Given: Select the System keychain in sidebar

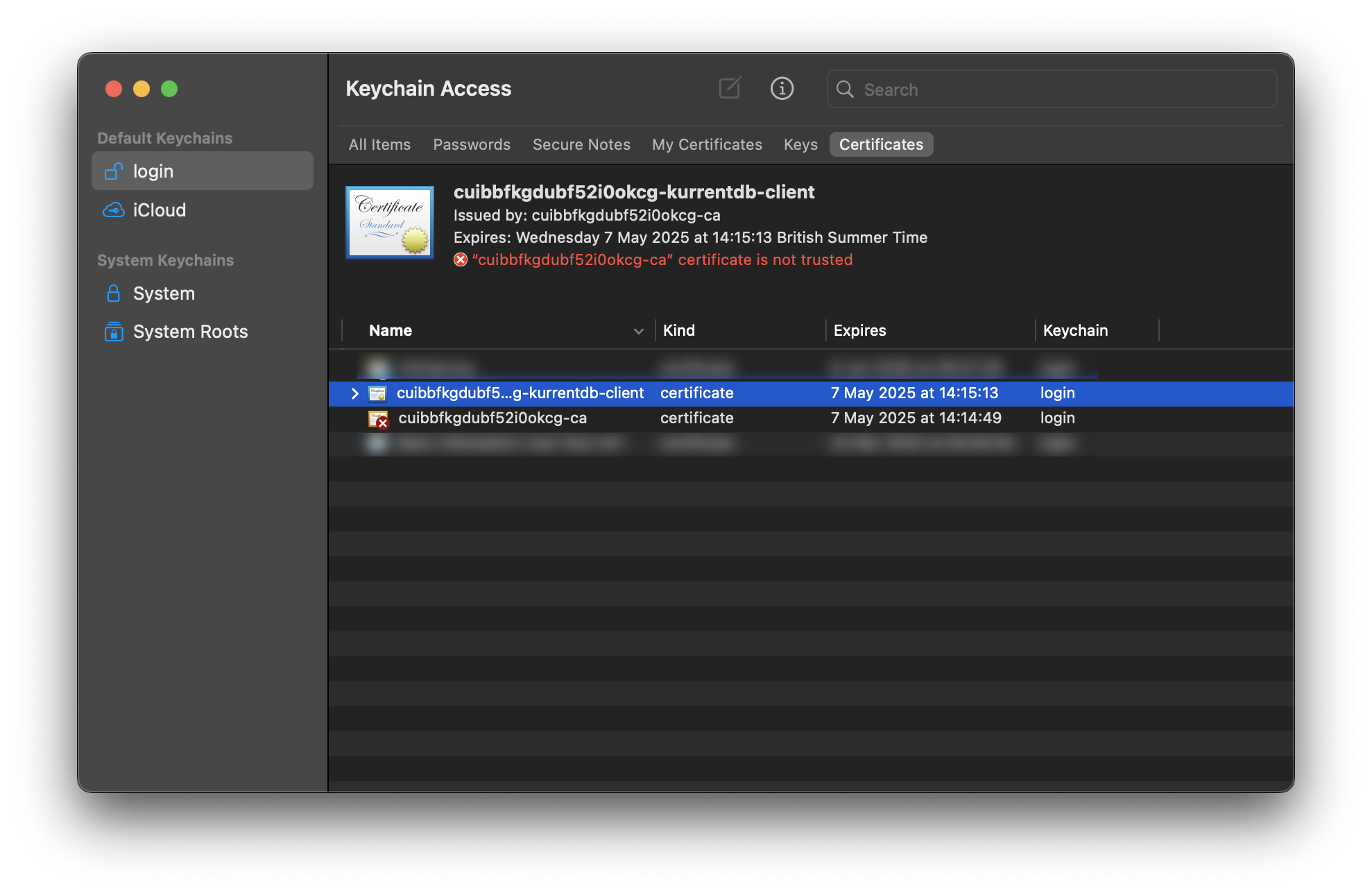Looking at the screenshot, I should 163,293.
